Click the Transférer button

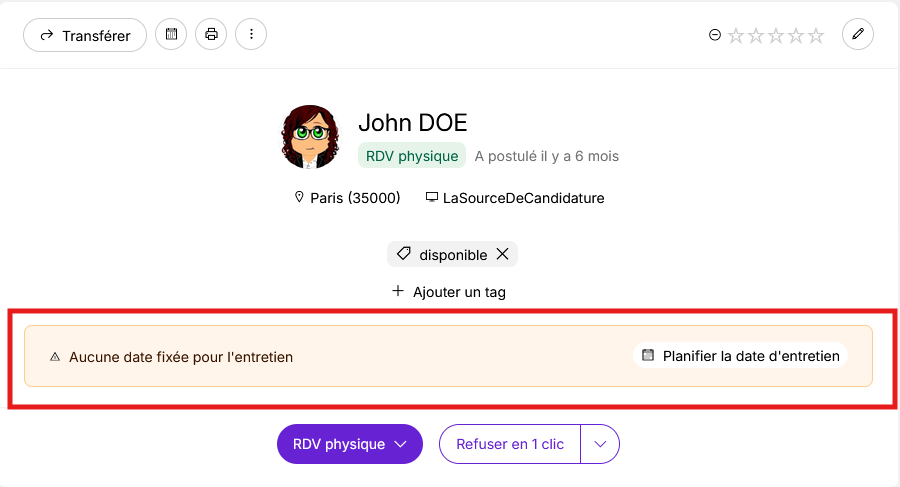pos(85,35)
